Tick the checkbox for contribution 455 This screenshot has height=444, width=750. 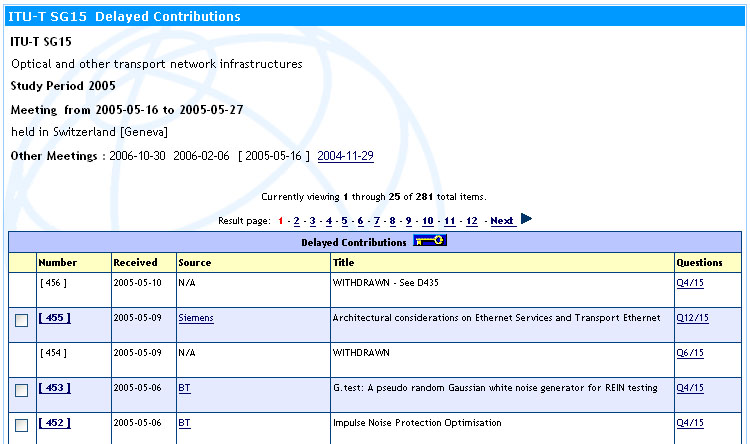pyautogui.click(x=22, y=320)
